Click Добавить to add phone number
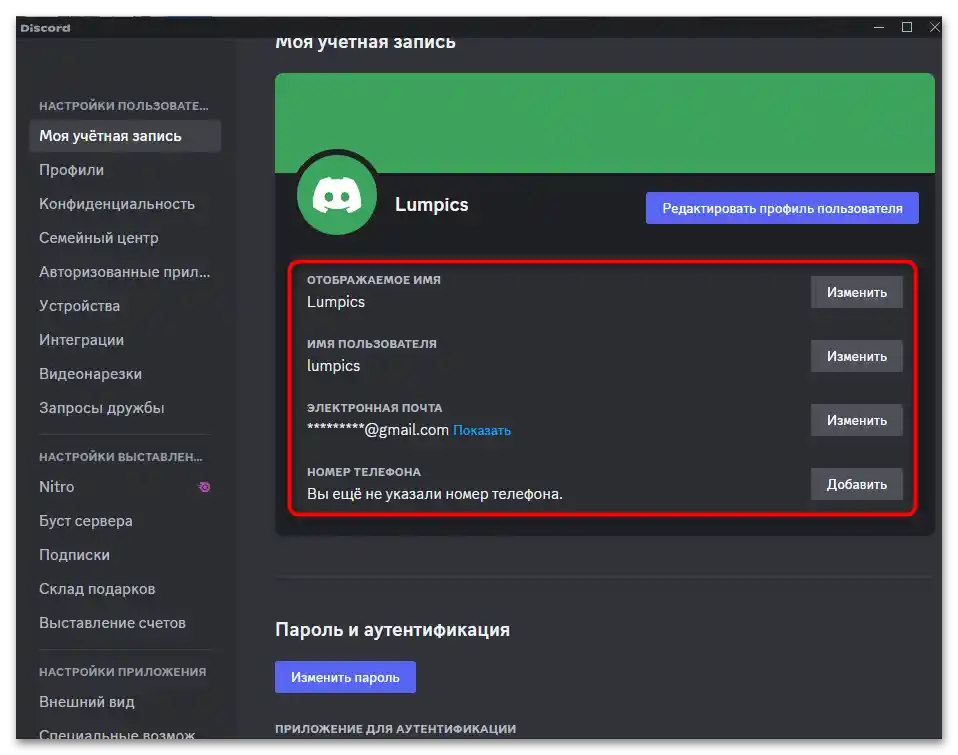This screenshot has height=755, width=958. point(857,484)
